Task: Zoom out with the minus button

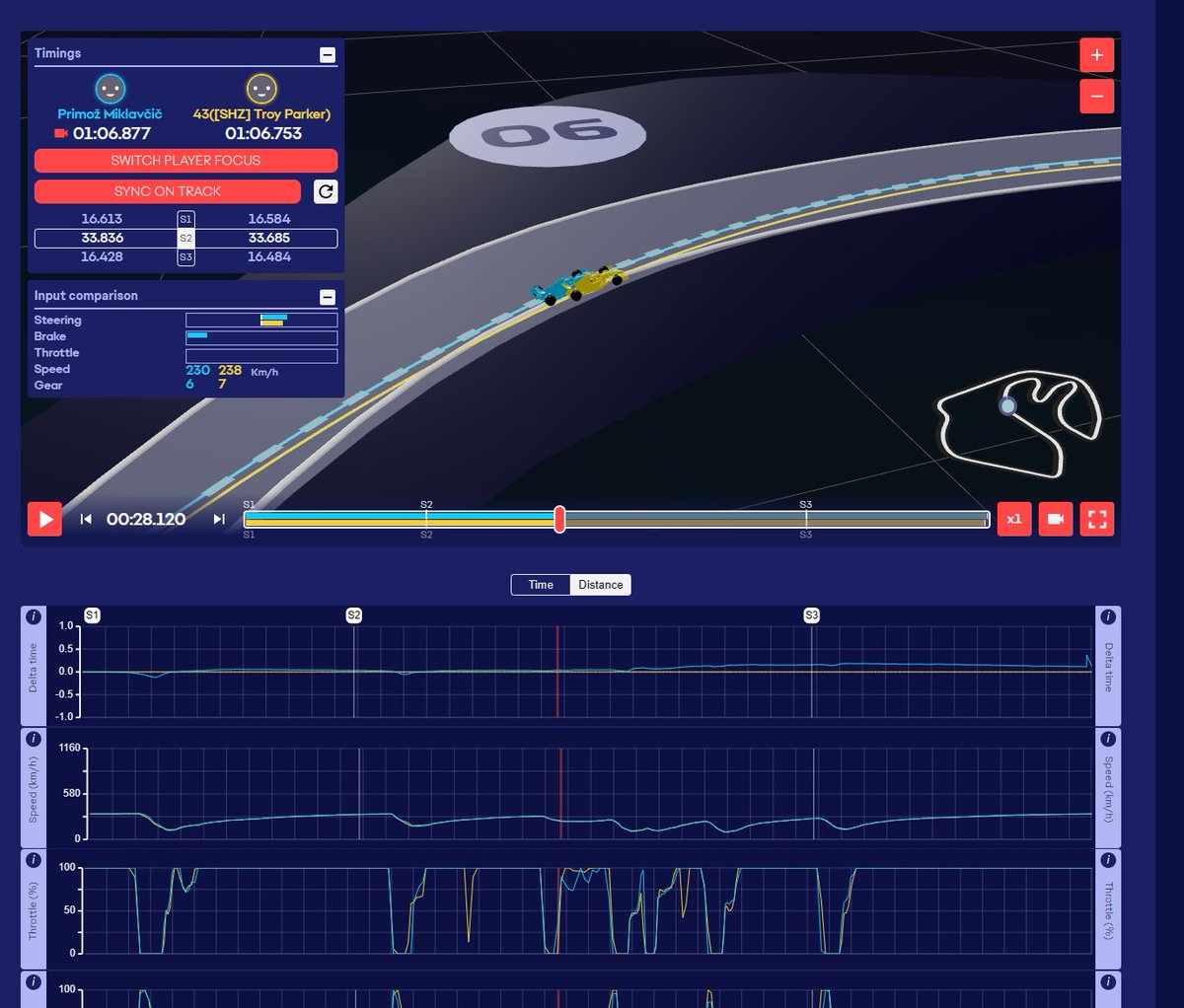Action: pyautogui.click(x=1097, y=97)
